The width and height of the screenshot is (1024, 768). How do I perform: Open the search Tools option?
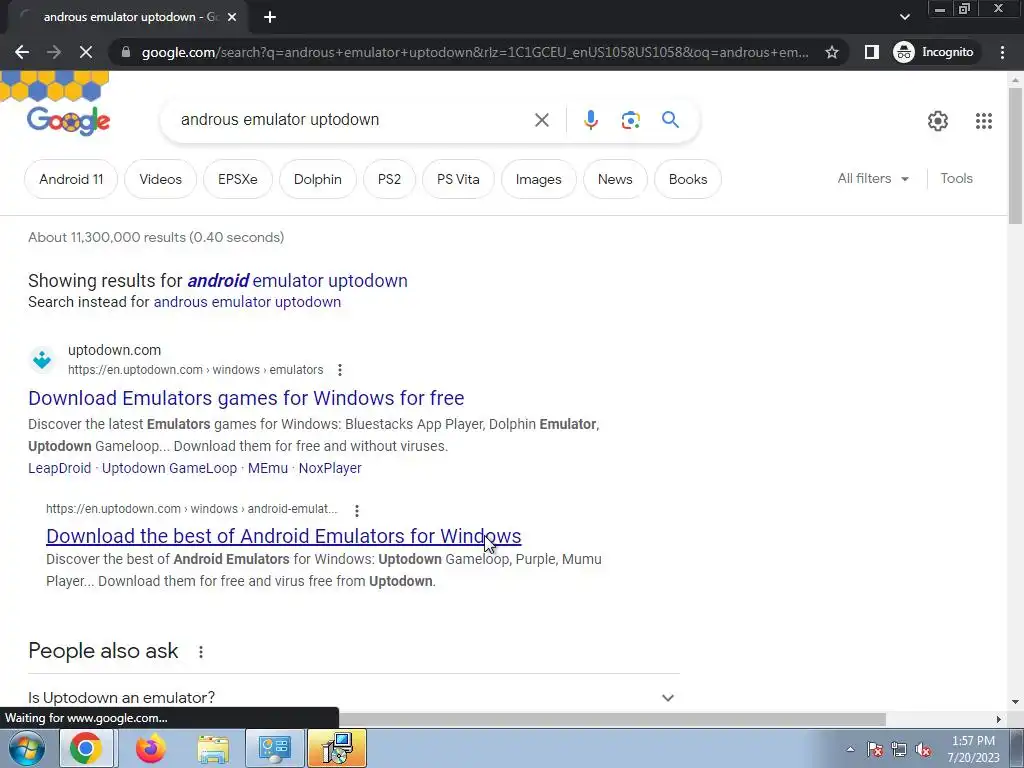[x=956, y=178]
